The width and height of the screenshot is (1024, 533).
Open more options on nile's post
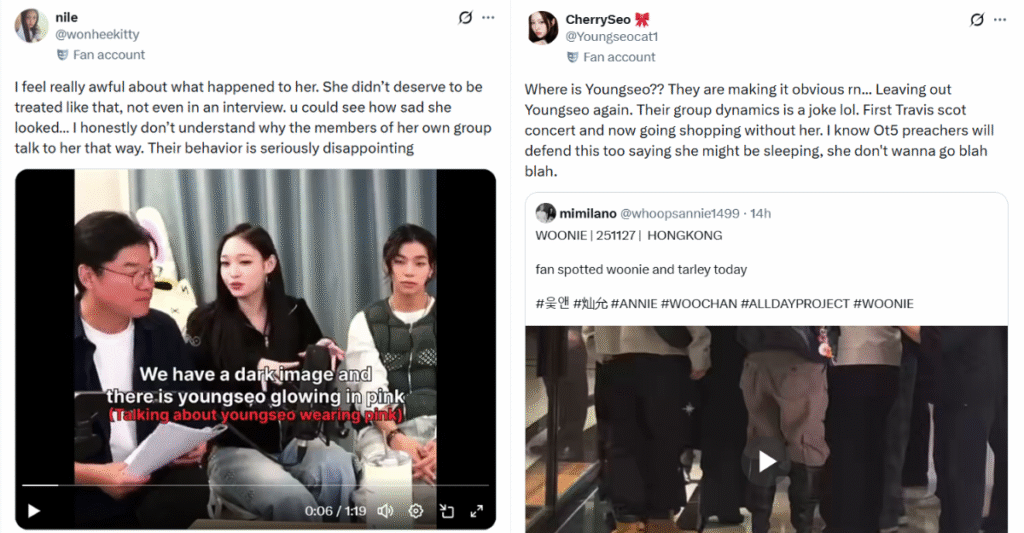pos(488,18)
